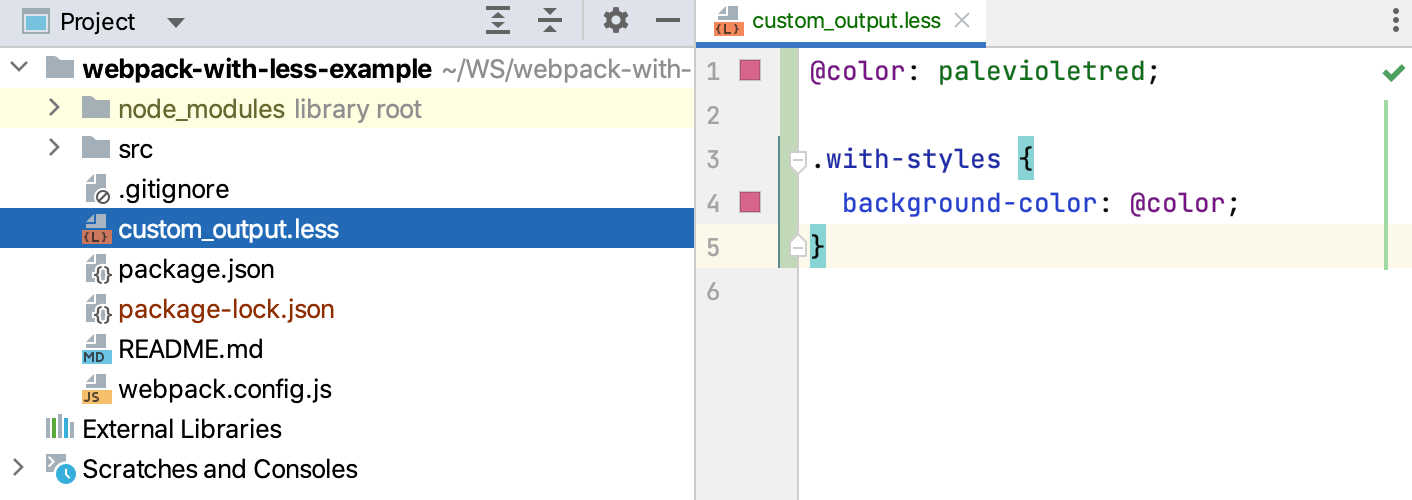Click the palevioletred color swatch on line 1
The image size is (1412, 500).
coord(750,71)
